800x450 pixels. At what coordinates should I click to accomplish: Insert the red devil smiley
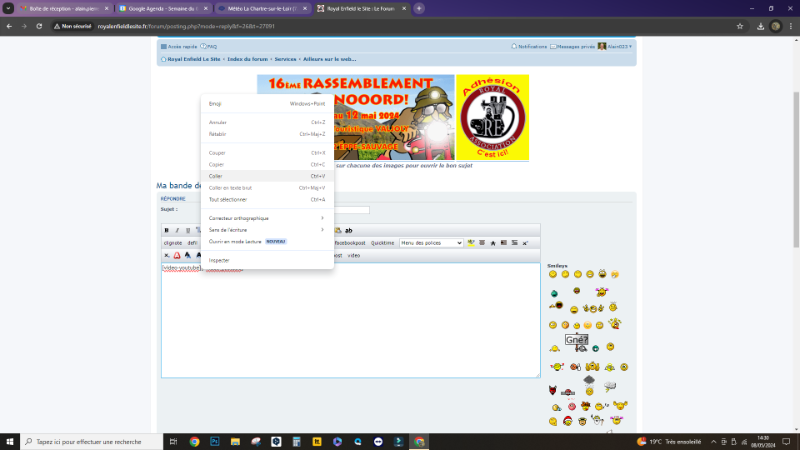pos(553,390)
